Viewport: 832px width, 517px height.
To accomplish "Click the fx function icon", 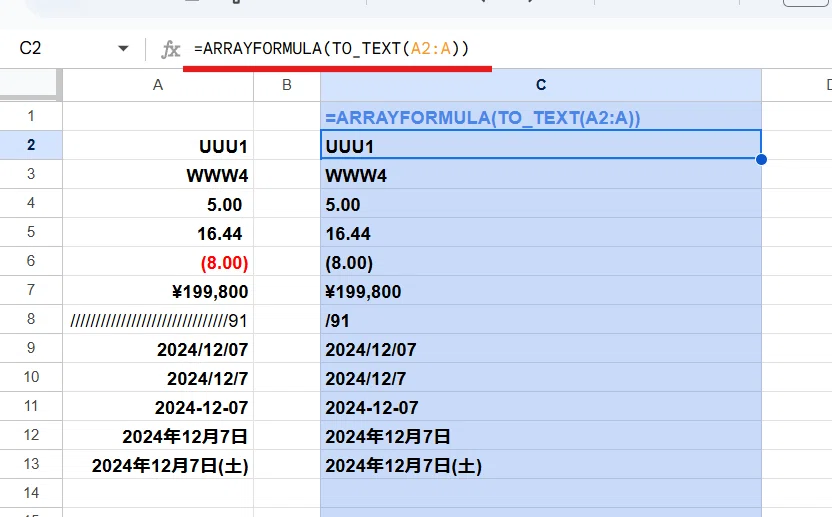I will coord(170,49).
